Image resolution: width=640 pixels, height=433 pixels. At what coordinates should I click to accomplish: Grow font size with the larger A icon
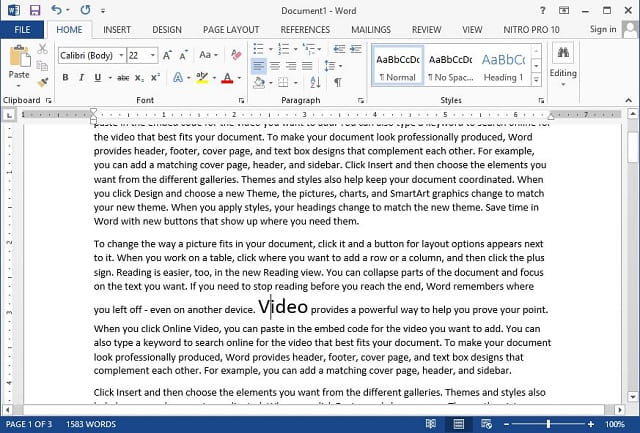tap(167, 55)
